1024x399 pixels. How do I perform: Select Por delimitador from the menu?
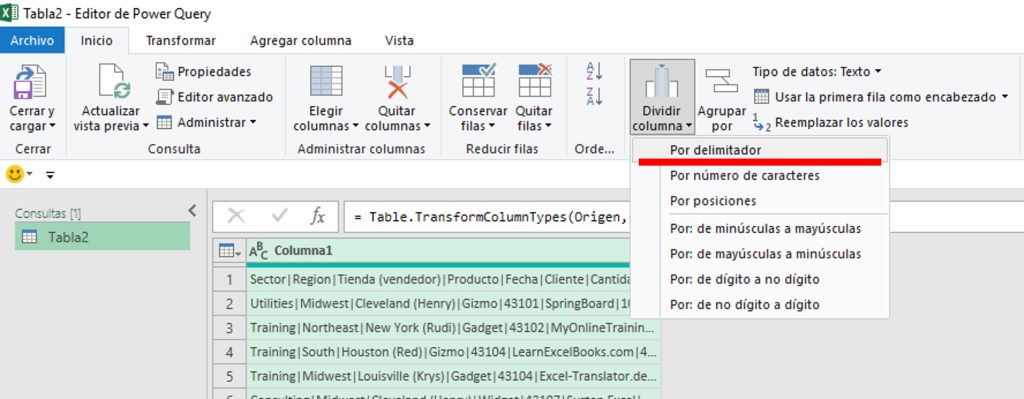click(x=761, y=150)
